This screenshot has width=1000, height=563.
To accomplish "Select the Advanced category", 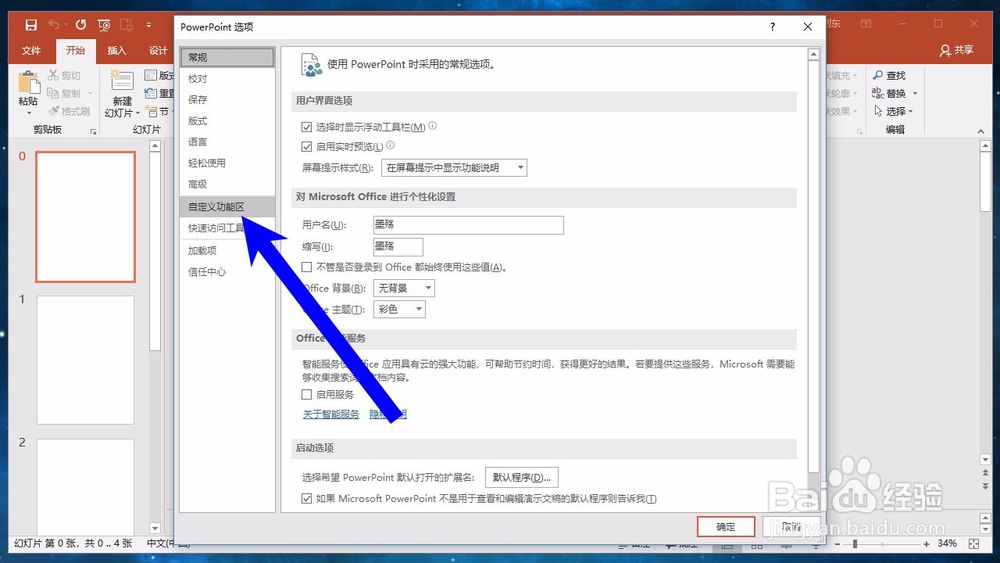I will 227,184.
